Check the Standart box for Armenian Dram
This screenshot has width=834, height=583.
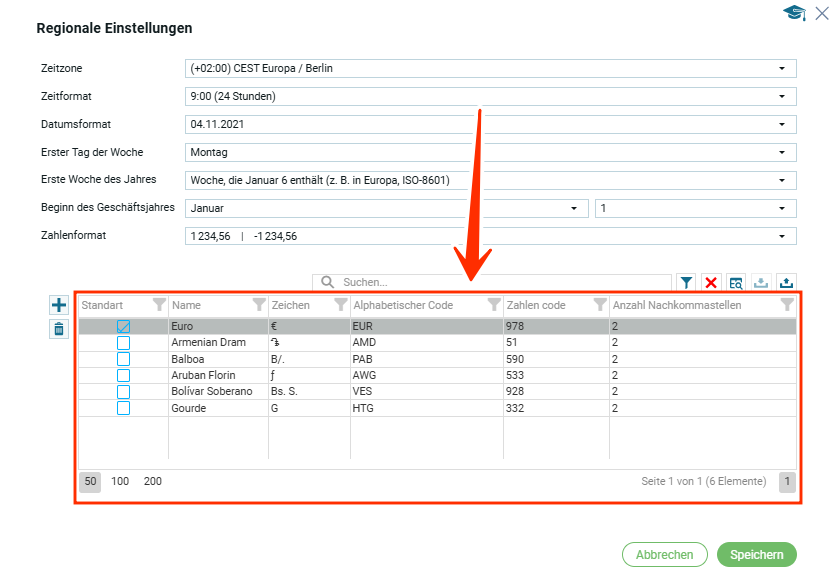124,343
